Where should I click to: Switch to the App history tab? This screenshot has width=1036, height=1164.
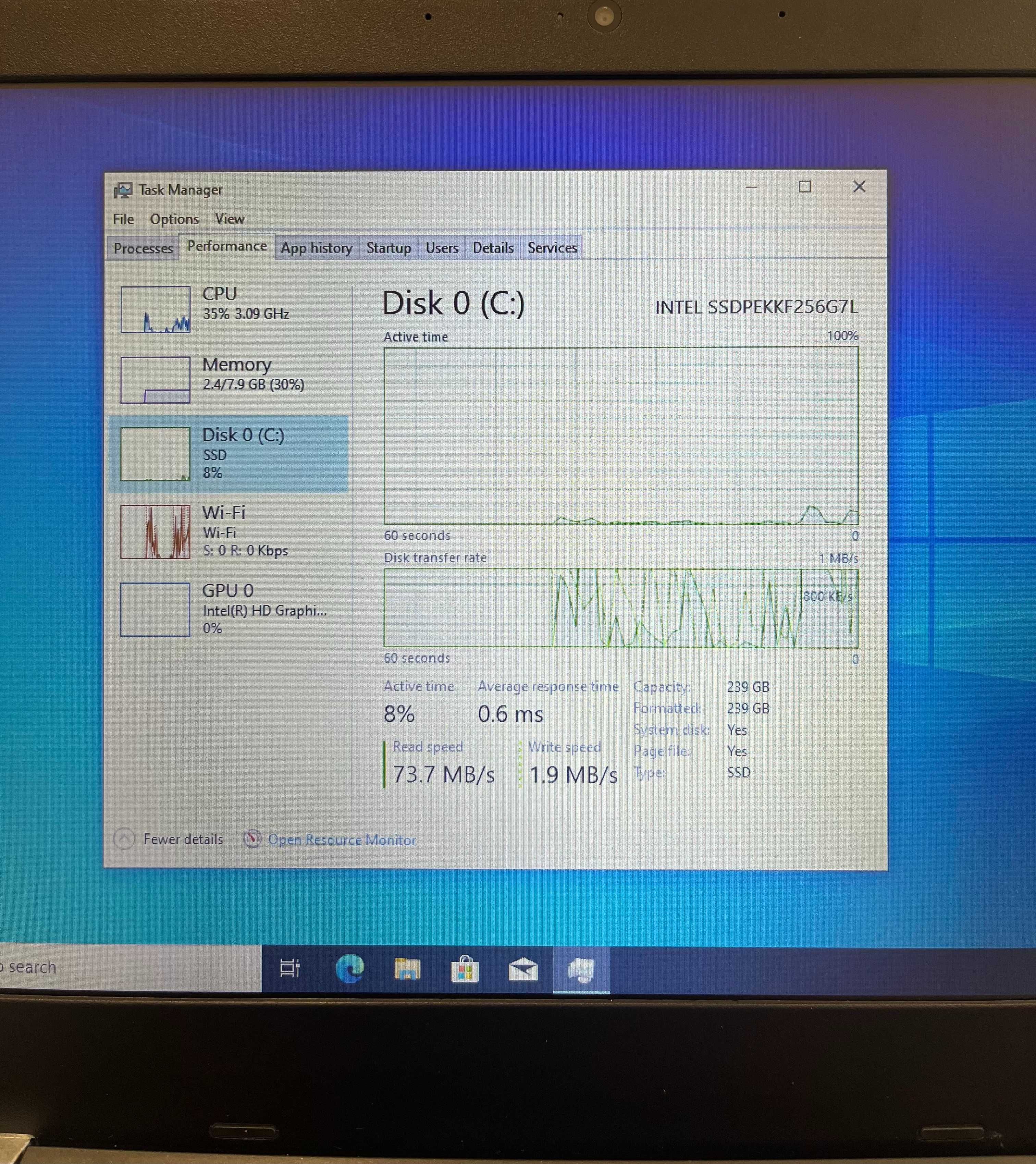(317, 248)
